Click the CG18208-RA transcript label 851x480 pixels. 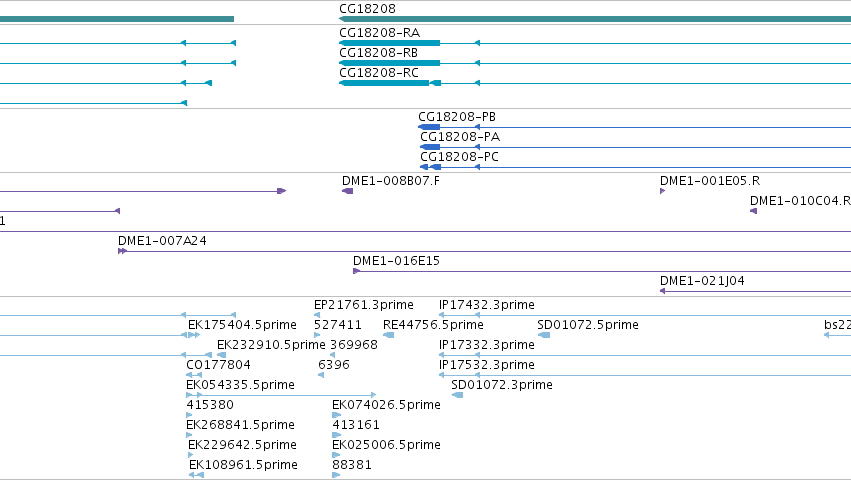coord(379,33)
